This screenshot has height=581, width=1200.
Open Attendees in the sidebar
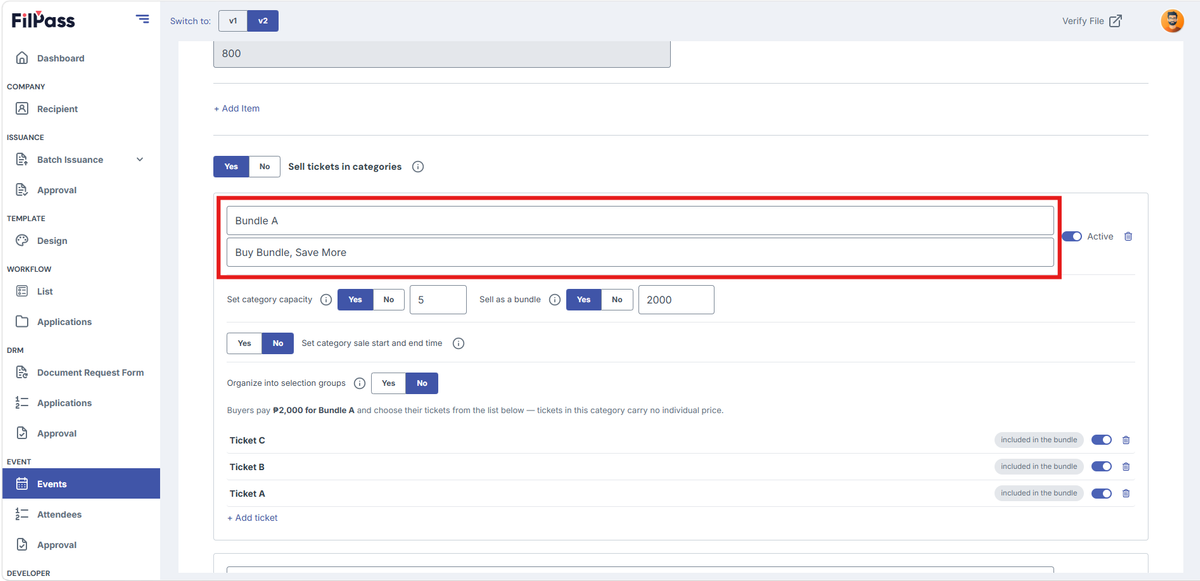[59, 514]
